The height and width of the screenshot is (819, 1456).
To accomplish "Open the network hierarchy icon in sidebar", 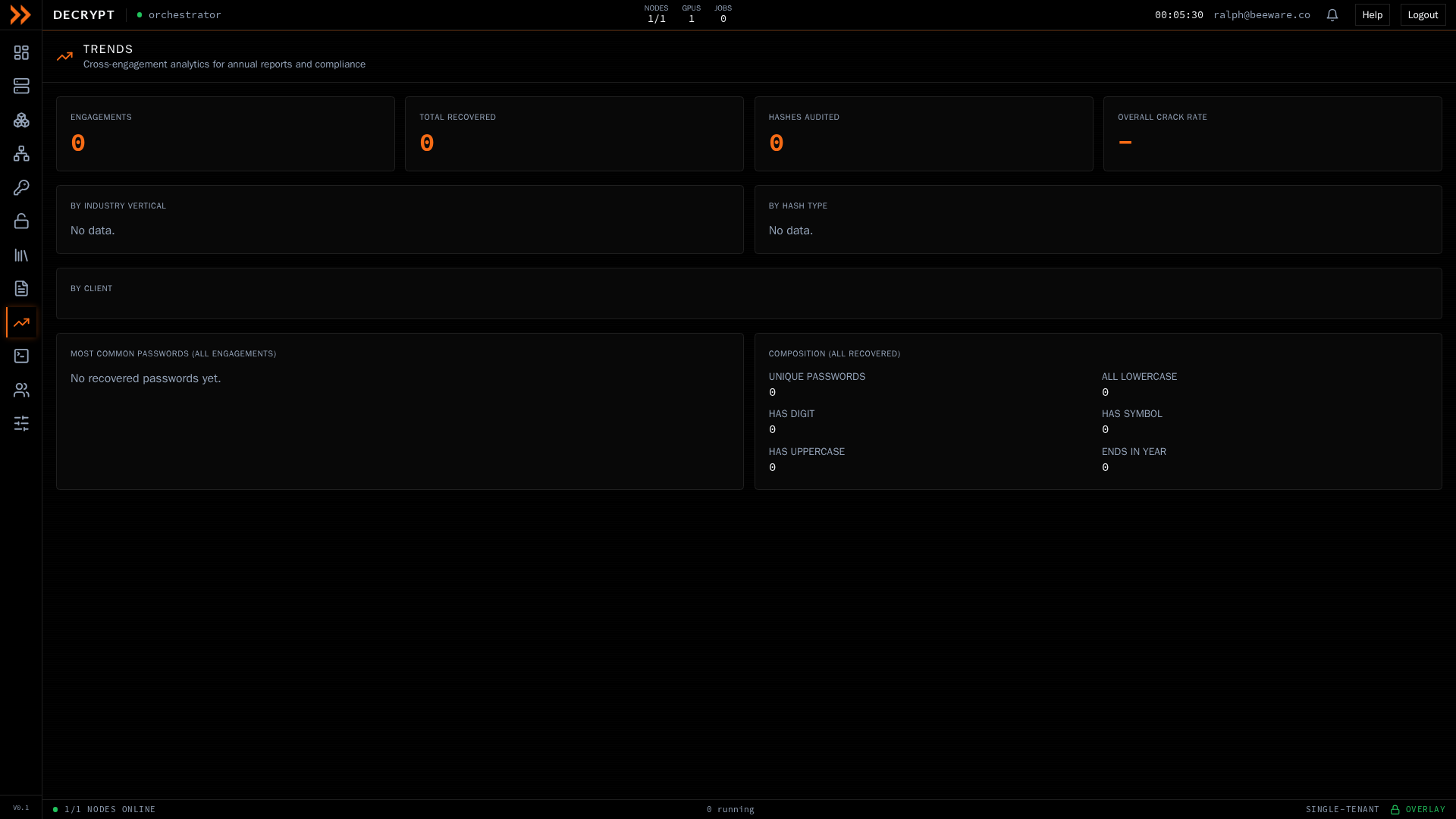I will pyautogui.click(x=21, y=154).
